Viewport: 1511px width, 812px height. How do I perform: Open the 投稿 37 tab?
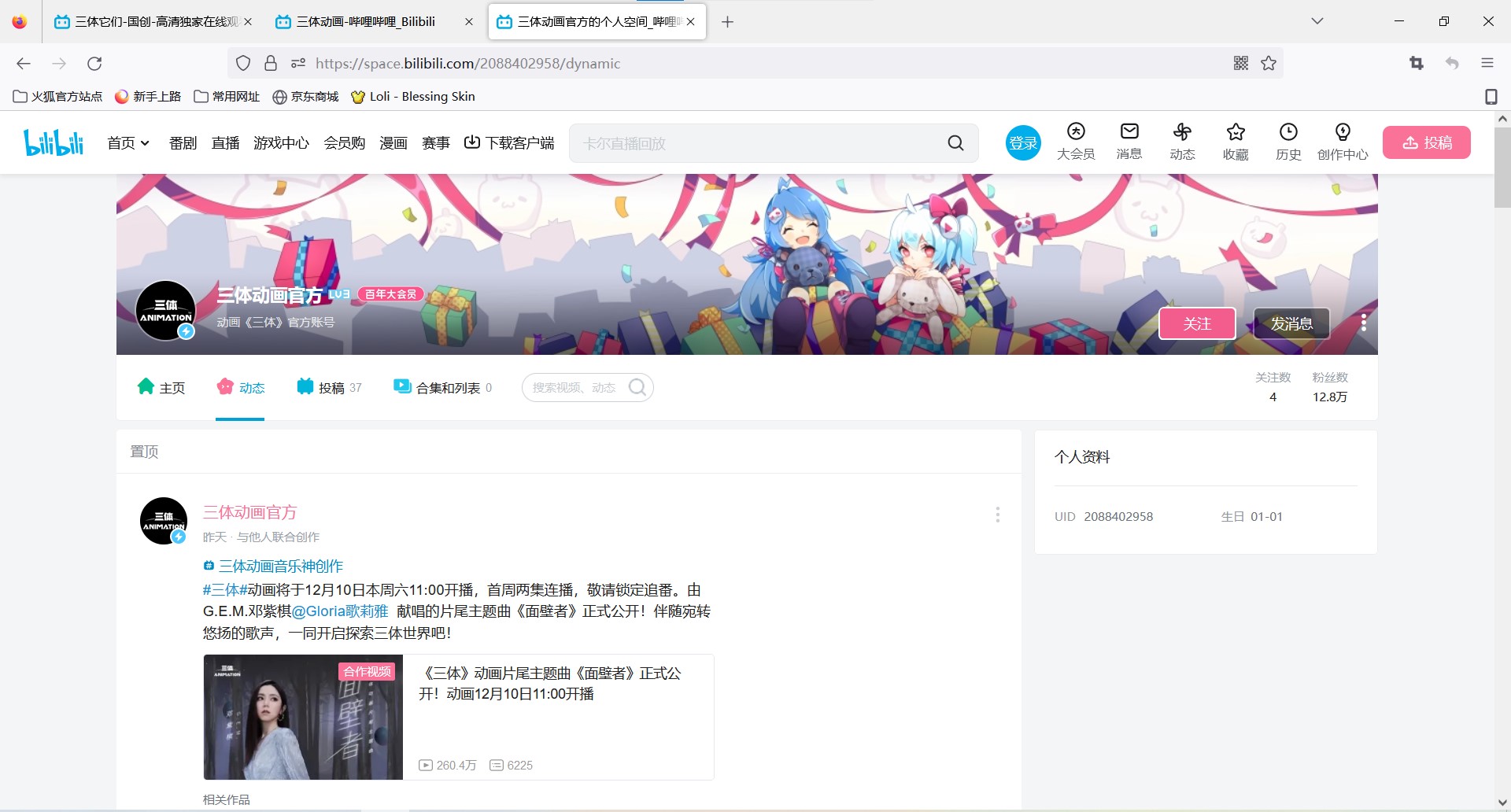click(x=329, y=387)
